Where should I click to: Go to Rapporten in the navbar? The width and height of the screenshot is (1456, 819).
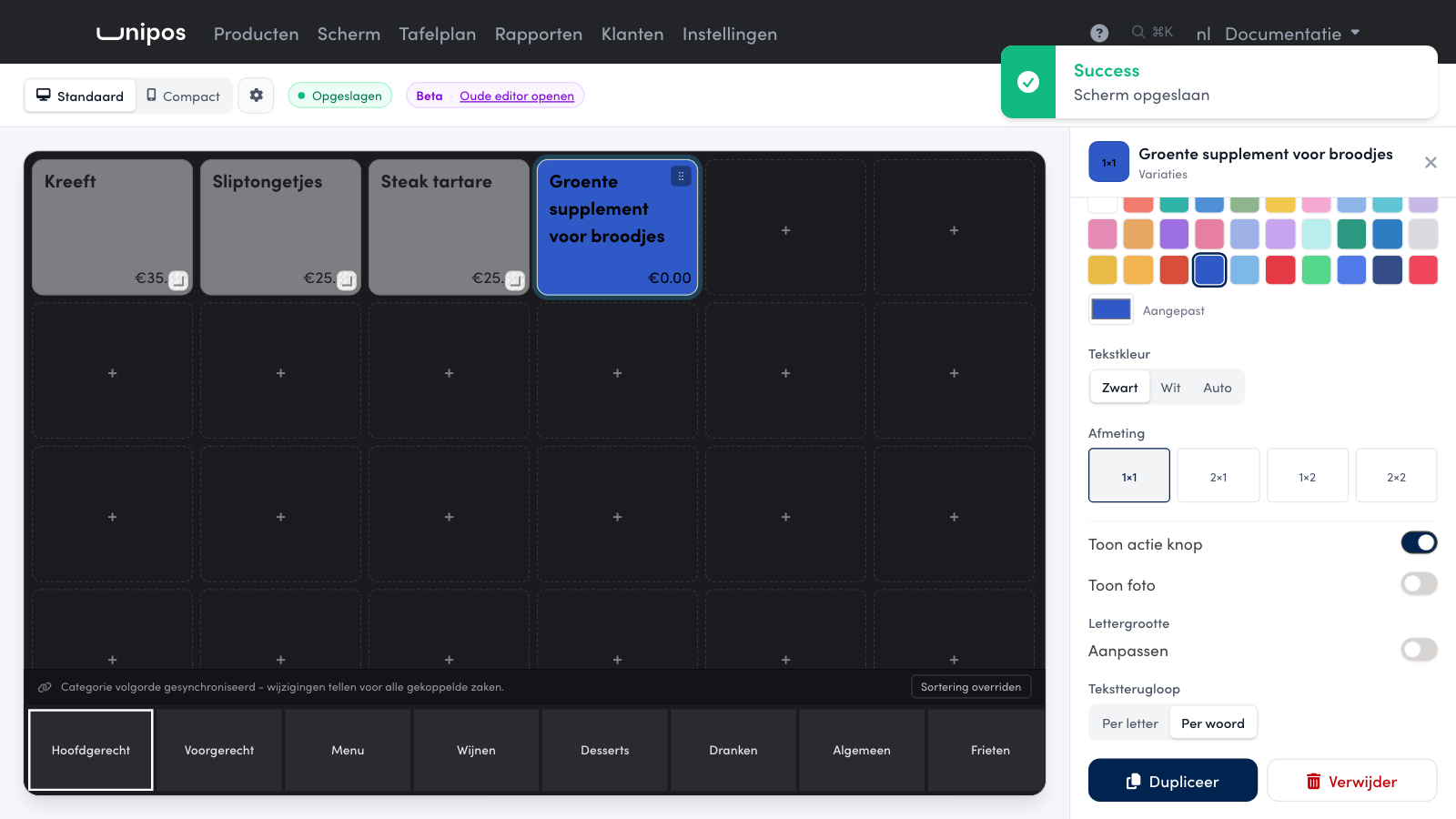tap(538, 34)
